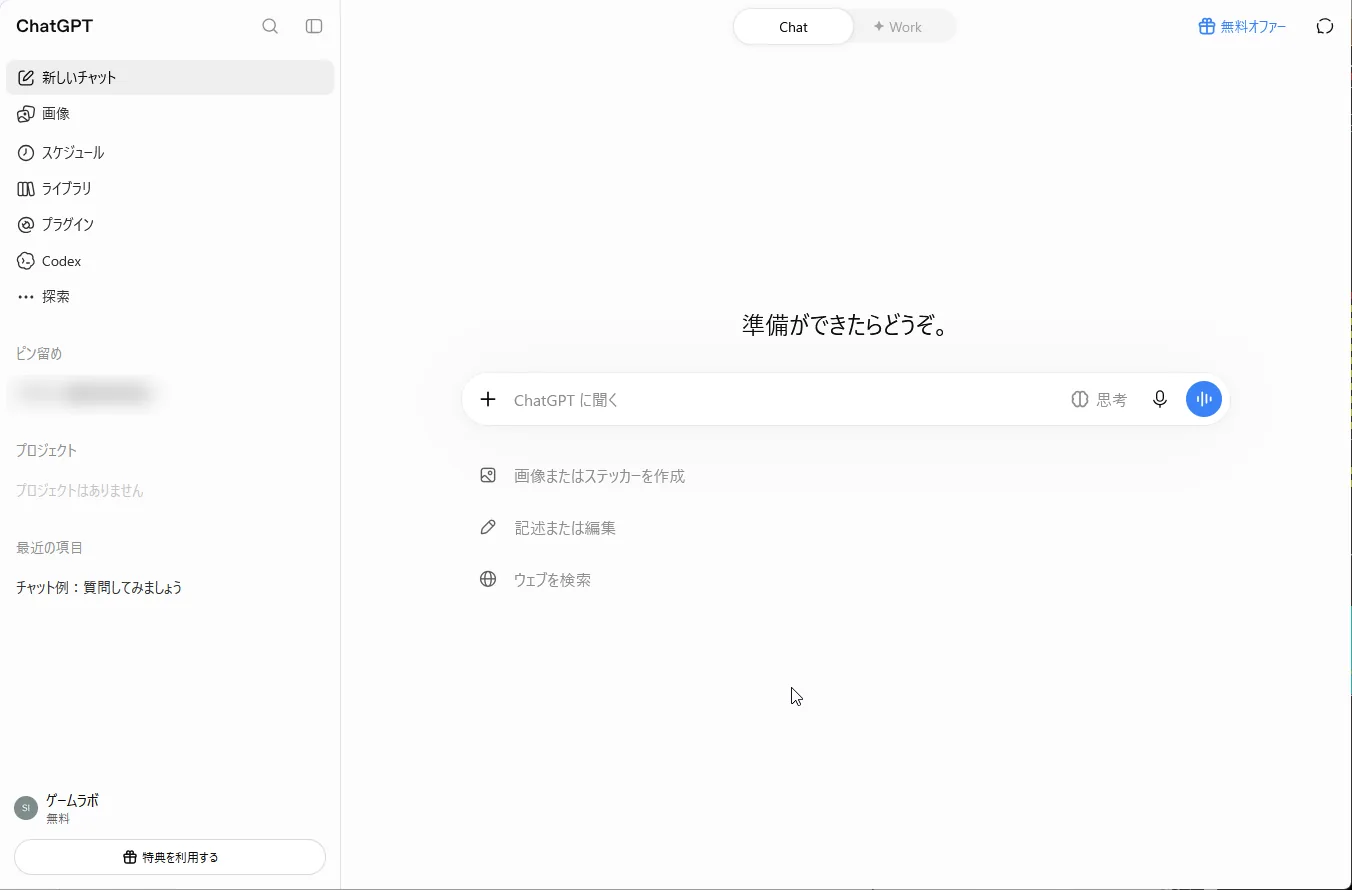Screen dimensions: 1352x890
Task: Switch to the Chat tab
Action: [x=793, y=27]
